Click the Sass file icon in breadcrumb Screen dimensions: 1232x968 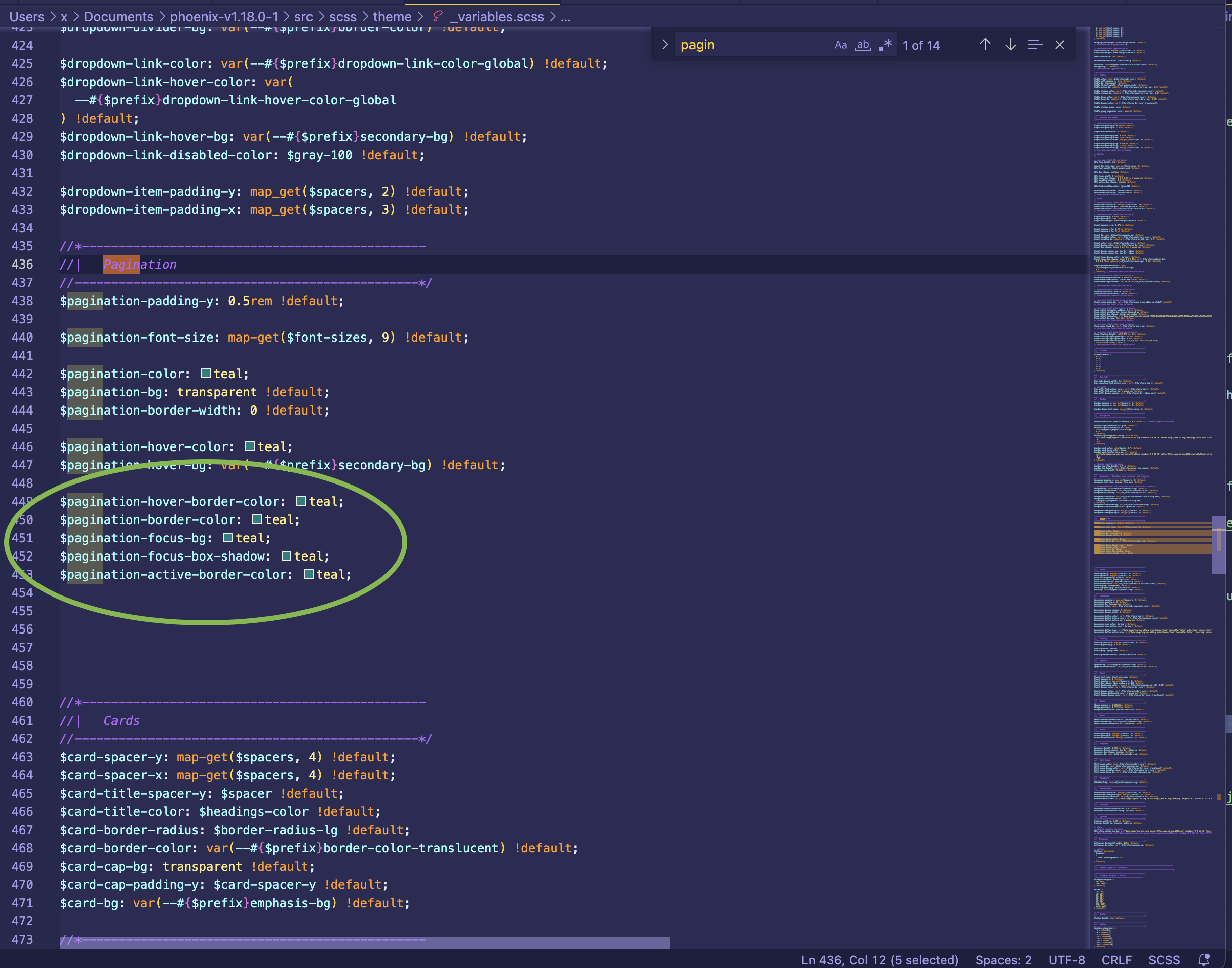(437, 16)
